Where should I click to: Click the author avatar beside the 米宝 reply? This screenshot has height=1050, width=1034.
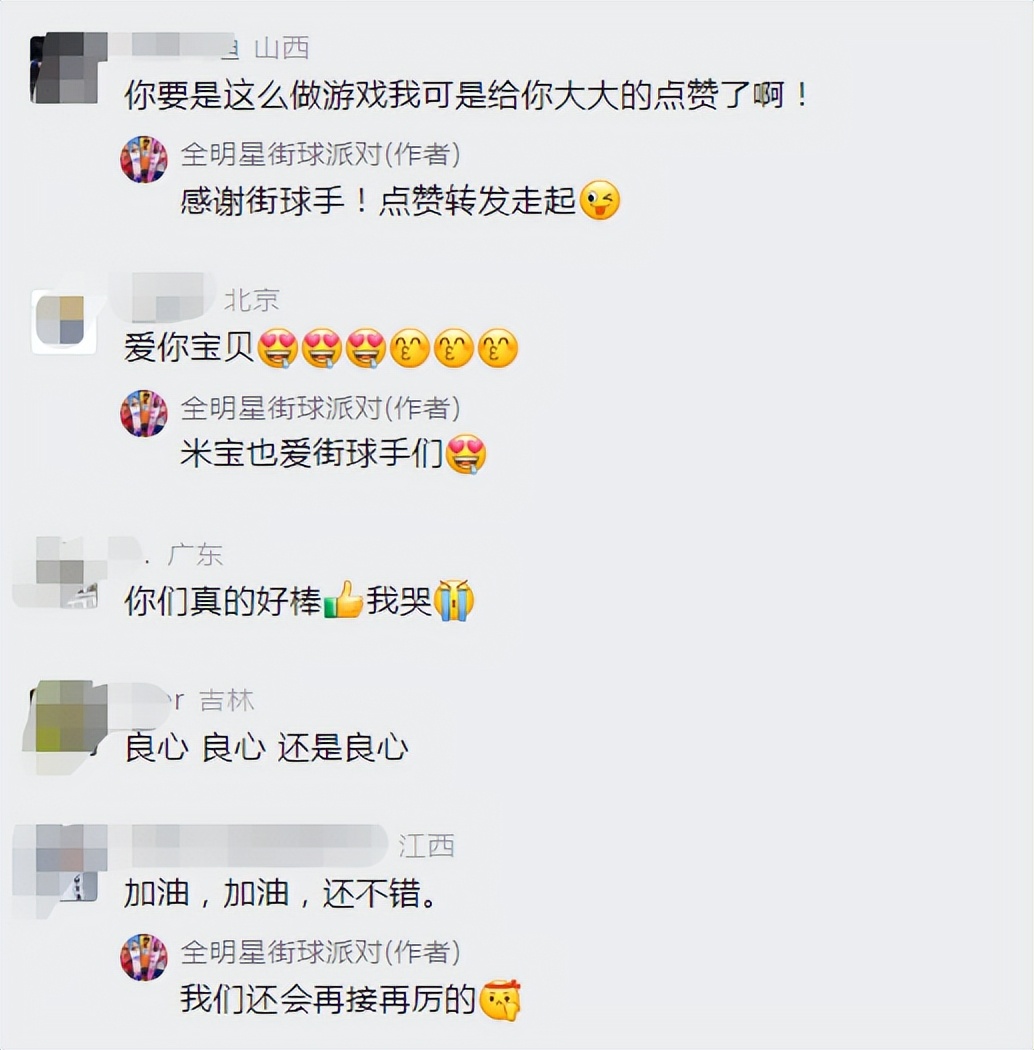143,412
